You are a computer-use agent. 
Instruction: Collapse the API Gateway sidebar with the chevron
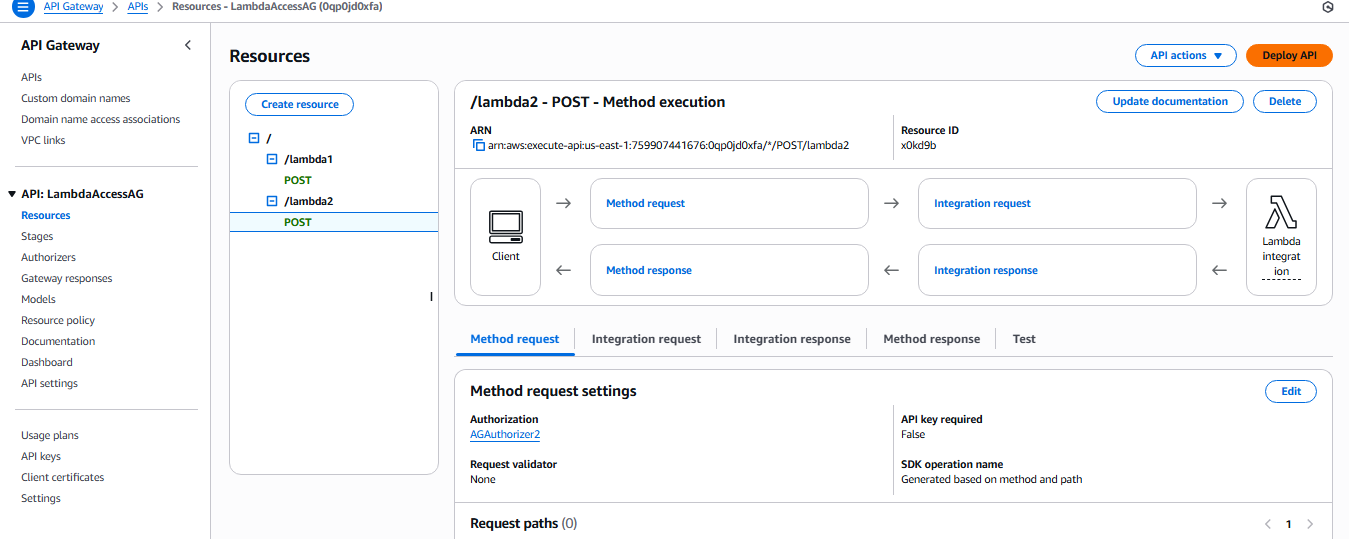[x=188, y=45]
